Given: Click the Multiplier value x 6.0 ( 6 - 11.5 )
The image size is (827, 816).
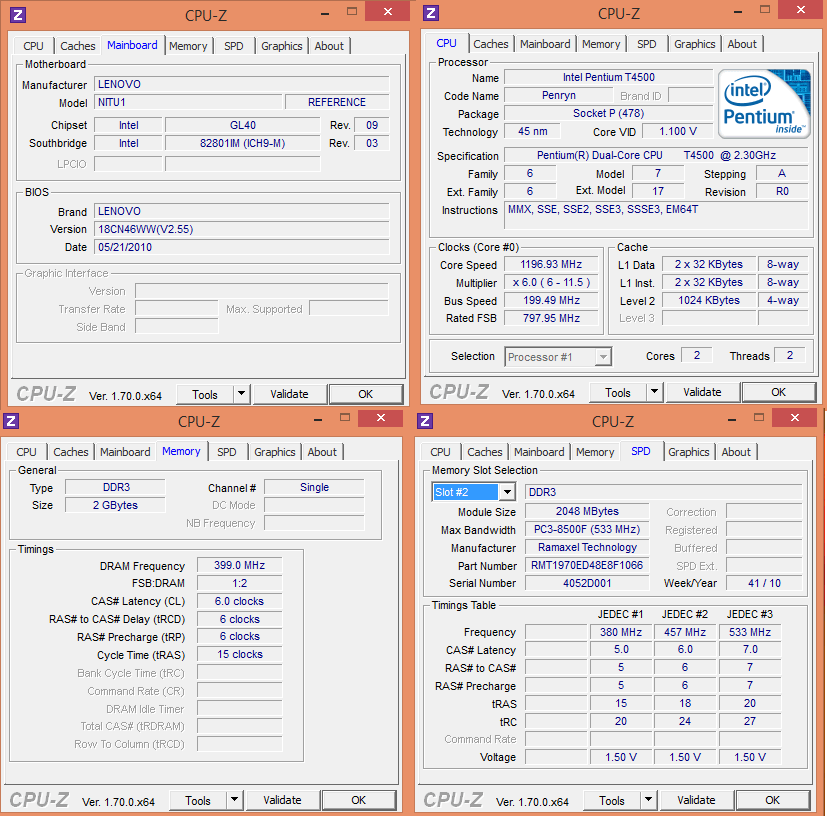Looking at the screenshot, I should pyautogui.click(x=551, y=282).
